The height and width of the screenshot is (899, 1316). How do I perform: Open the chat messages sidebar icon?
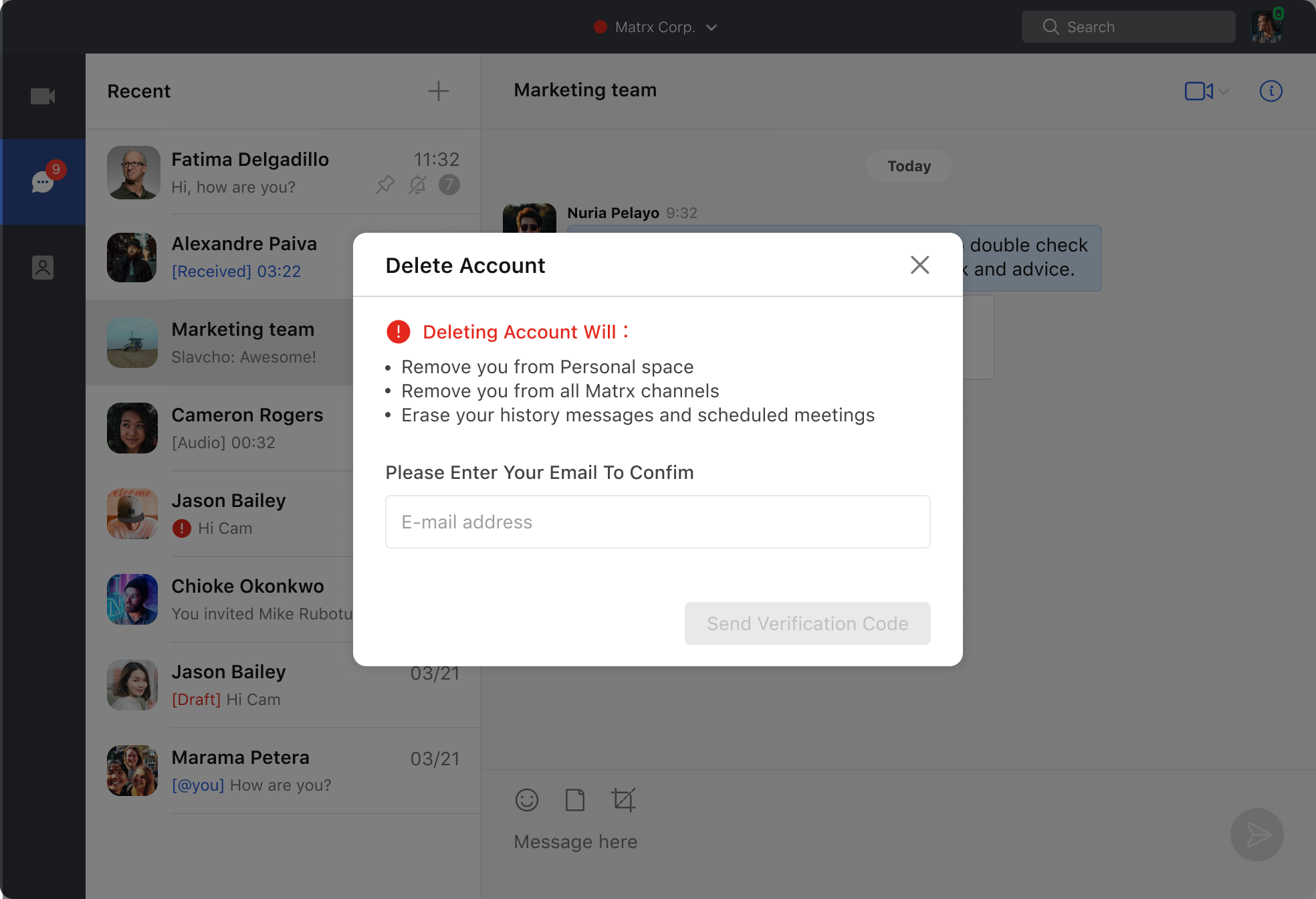(43, 181)
